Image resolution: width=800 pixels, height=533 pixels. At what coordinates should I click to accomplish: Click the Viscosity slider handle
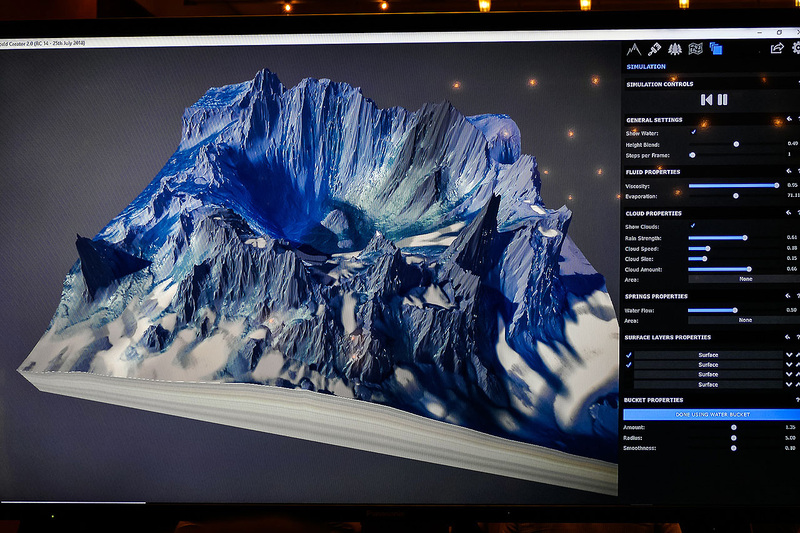[777, 186]
